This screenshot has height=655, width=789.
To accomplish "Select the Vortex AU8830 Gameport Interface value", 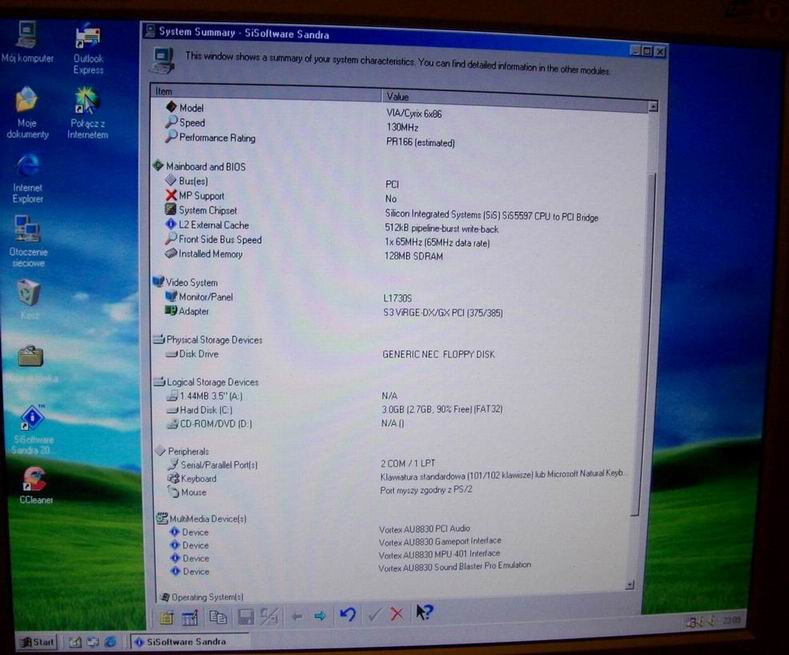I will coord(440,541).
